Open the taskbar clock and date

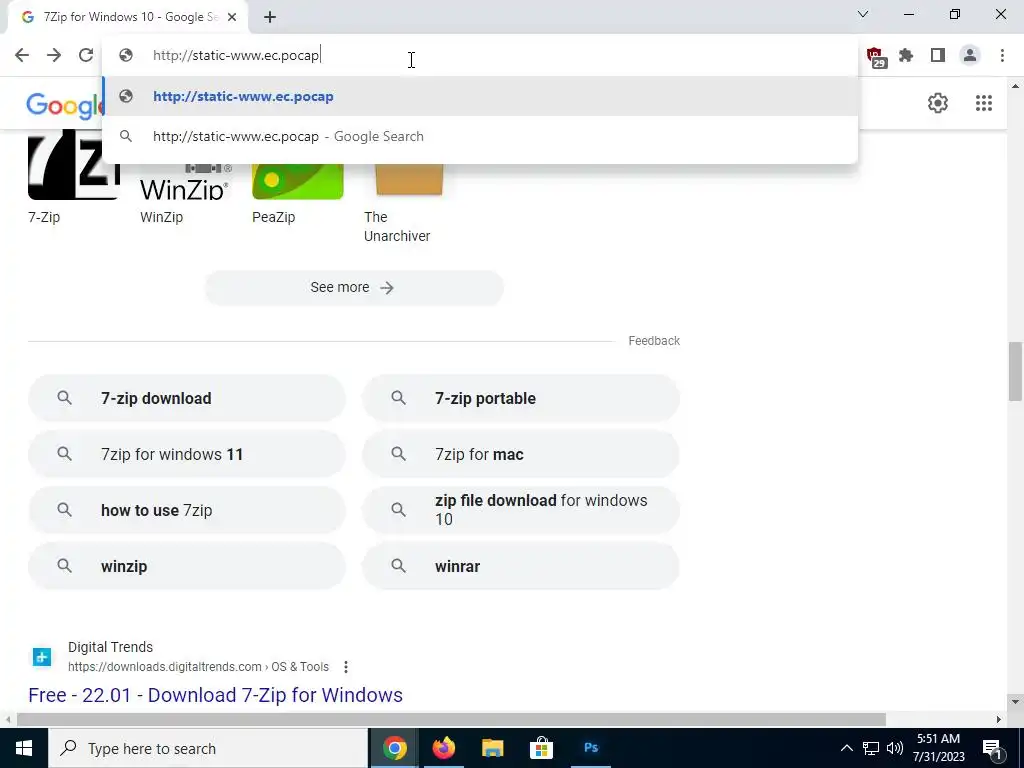click(938, 748)
